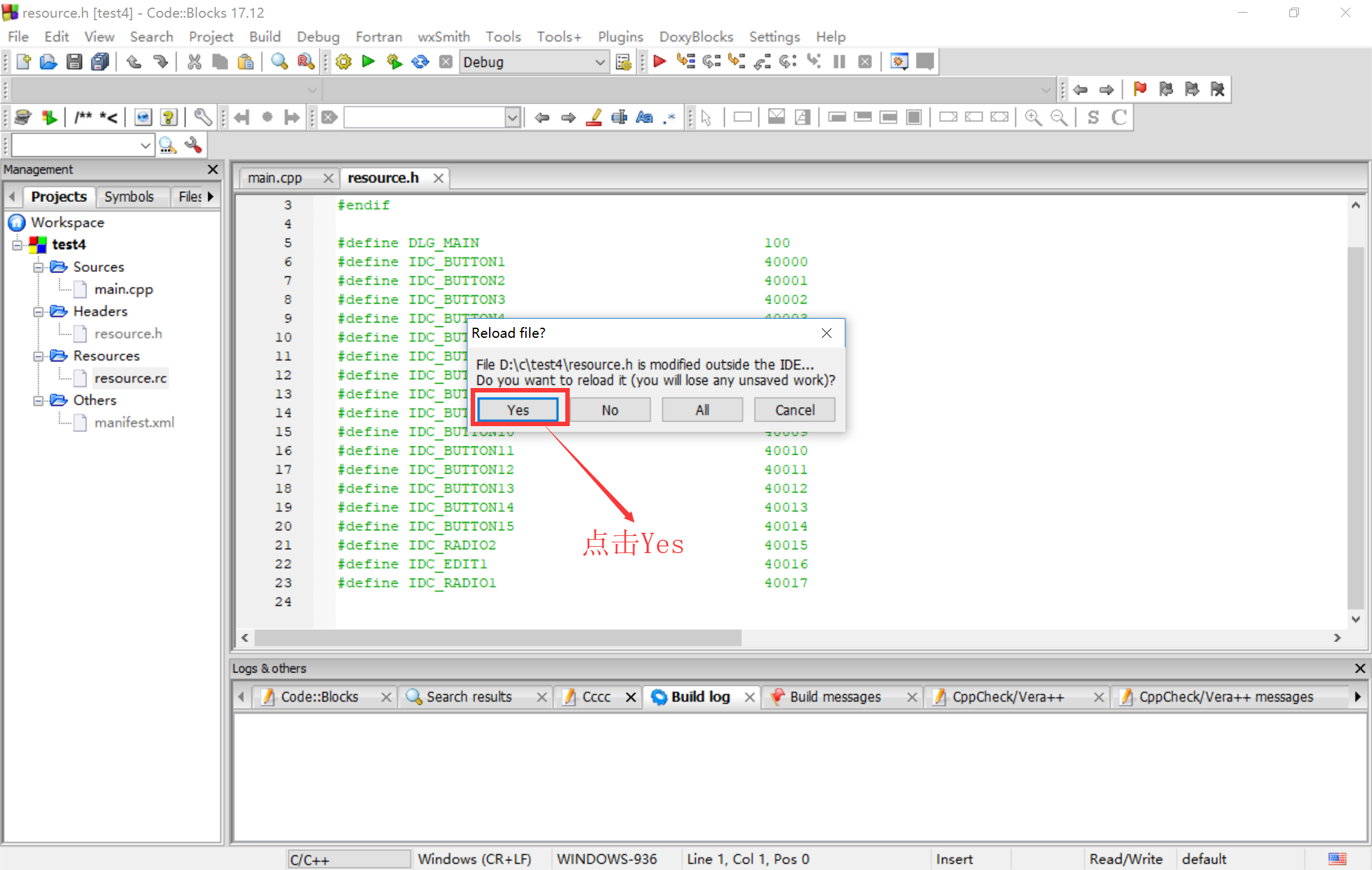1372x870 pixels.
Task: Collapse the test4 project tree node
Action: pyautogui.click(x=18, y=245)
